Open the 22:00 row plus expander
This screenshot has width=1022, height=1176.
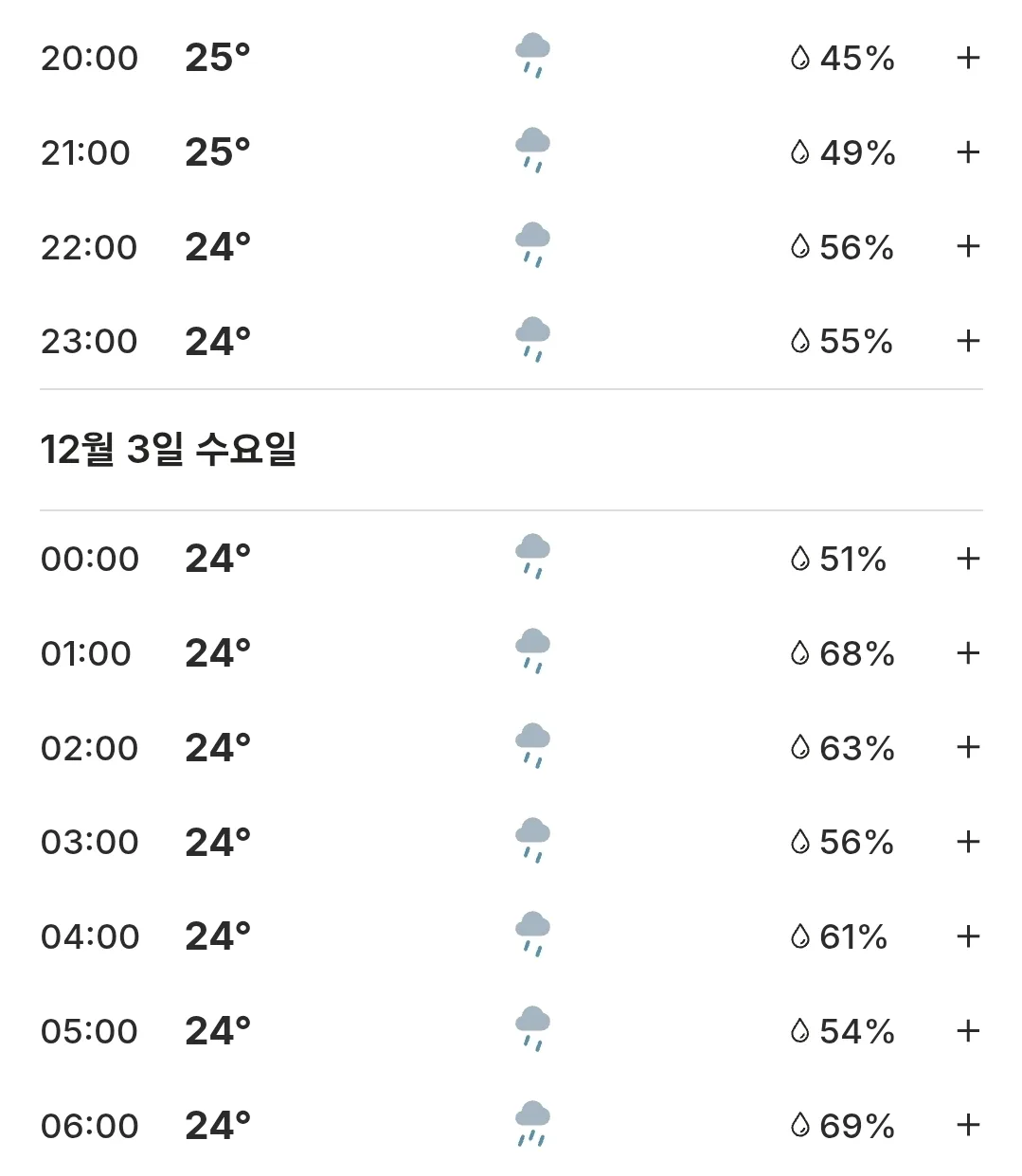[x=967, y=247]
